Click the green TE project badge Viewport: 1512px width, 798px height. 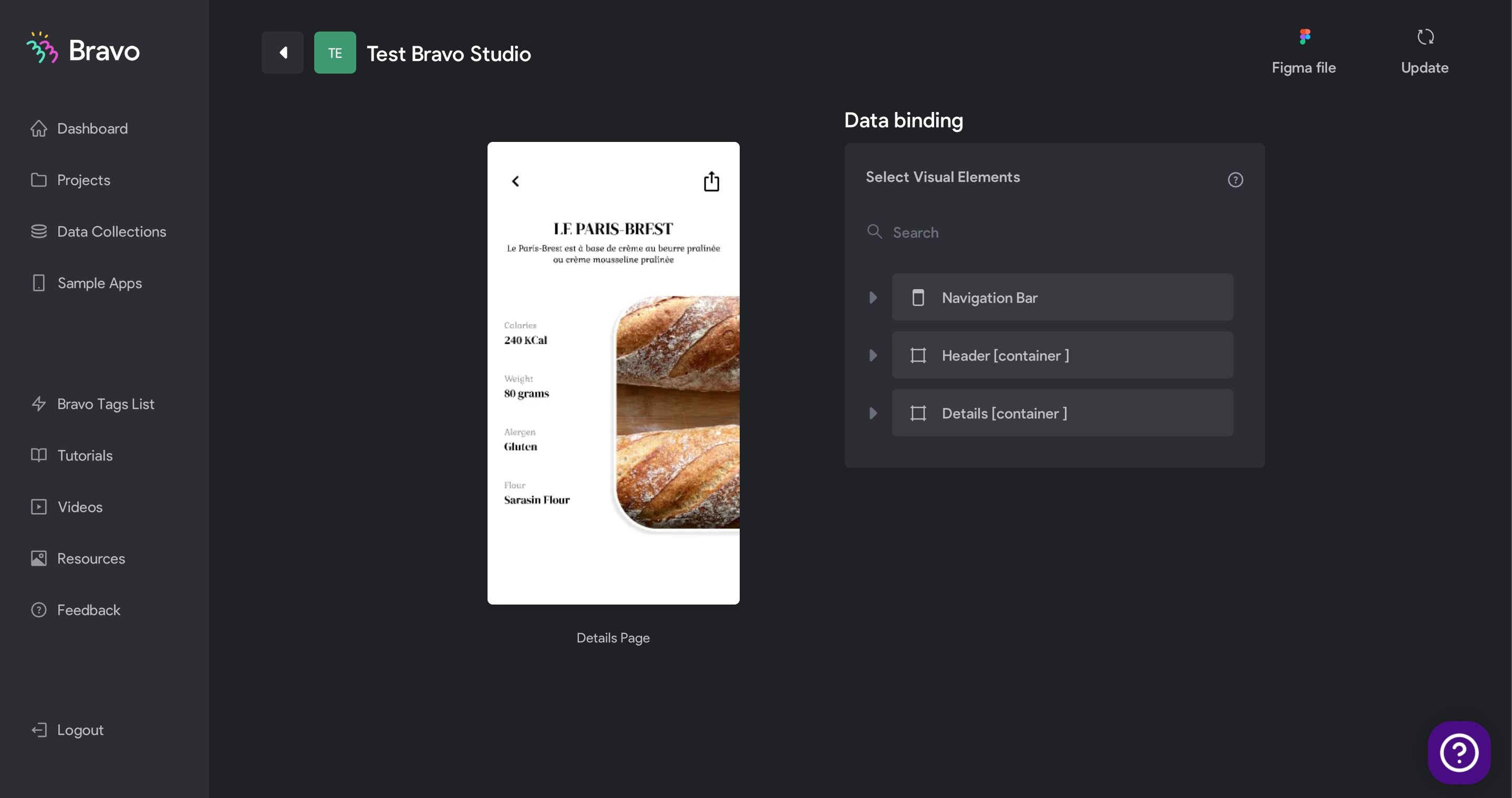[x=335, y=53]
